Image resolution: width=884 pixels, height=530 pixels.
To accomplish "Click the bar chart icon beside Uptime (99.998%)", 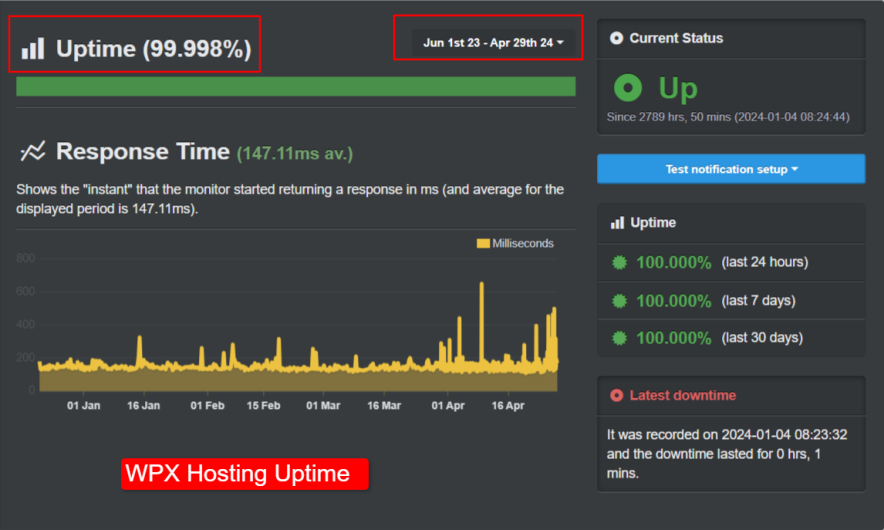I will 33,48.
